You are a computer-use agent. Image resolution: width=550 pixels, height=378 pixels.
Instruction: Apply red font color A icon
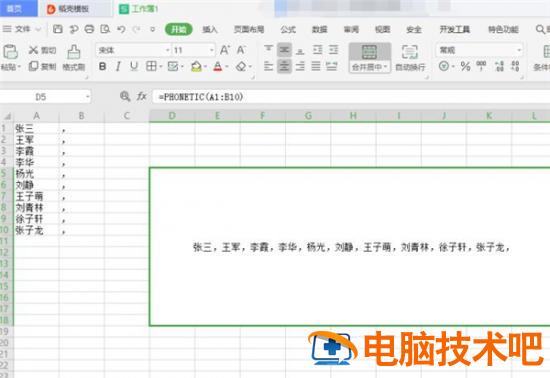tap(218, 66)
